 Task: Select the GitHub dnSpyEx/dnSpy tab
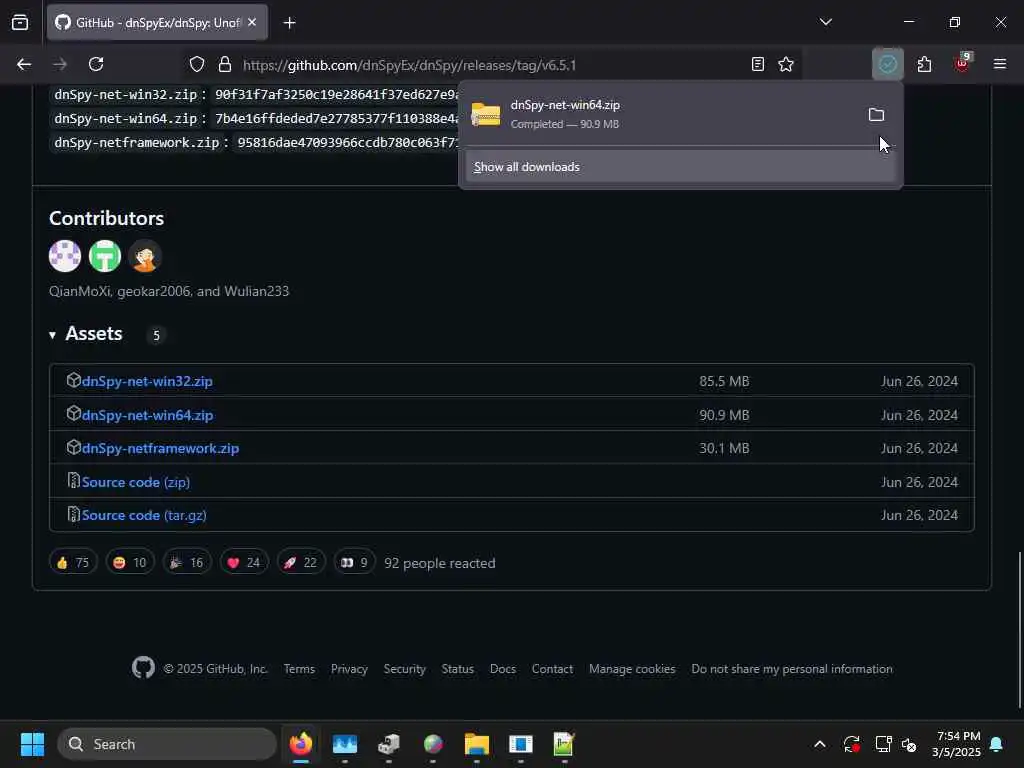click(157, 22)
